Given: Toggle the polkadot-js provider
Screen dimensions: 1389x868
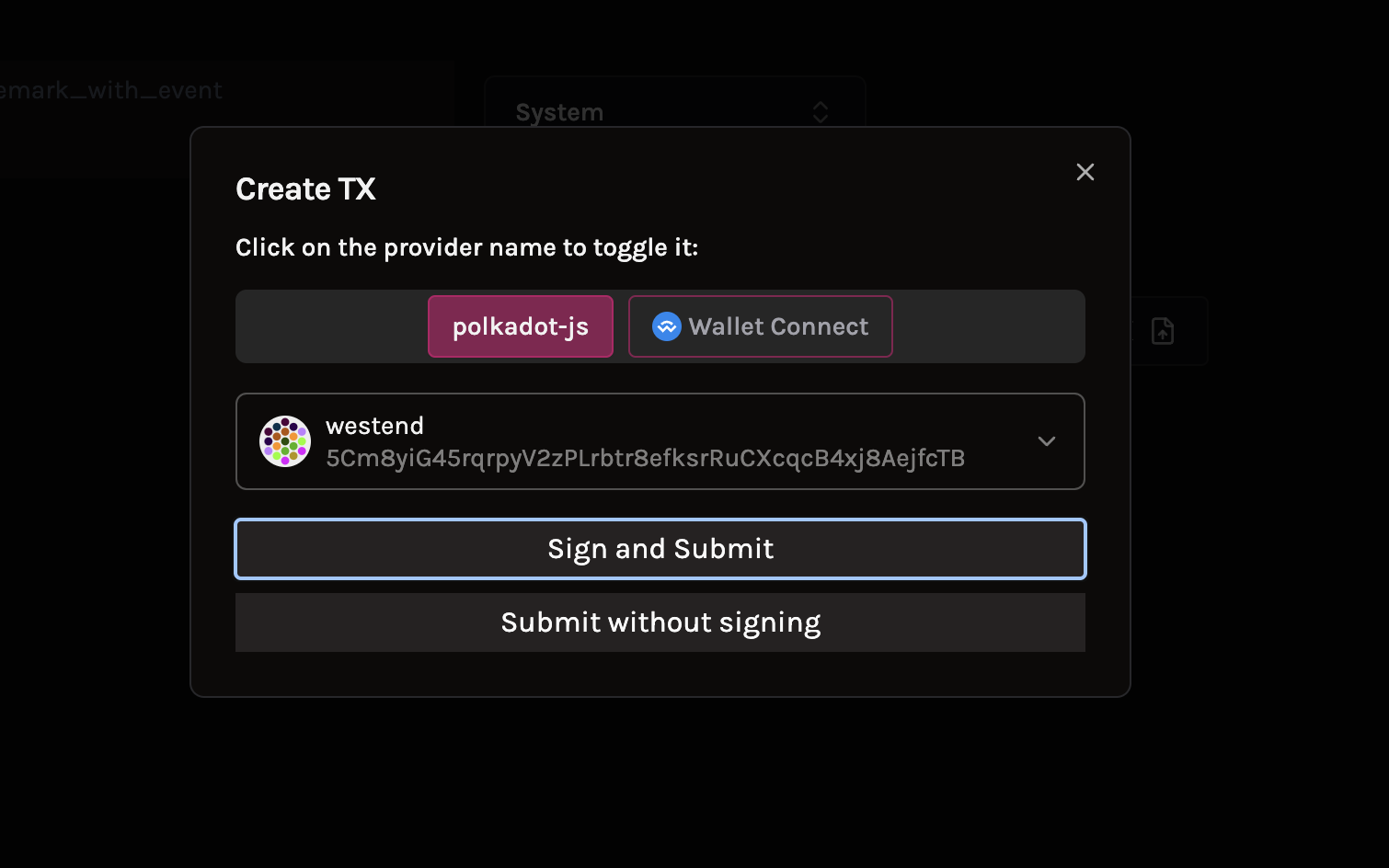Looking at the screenshot, I should click(521, 326).
